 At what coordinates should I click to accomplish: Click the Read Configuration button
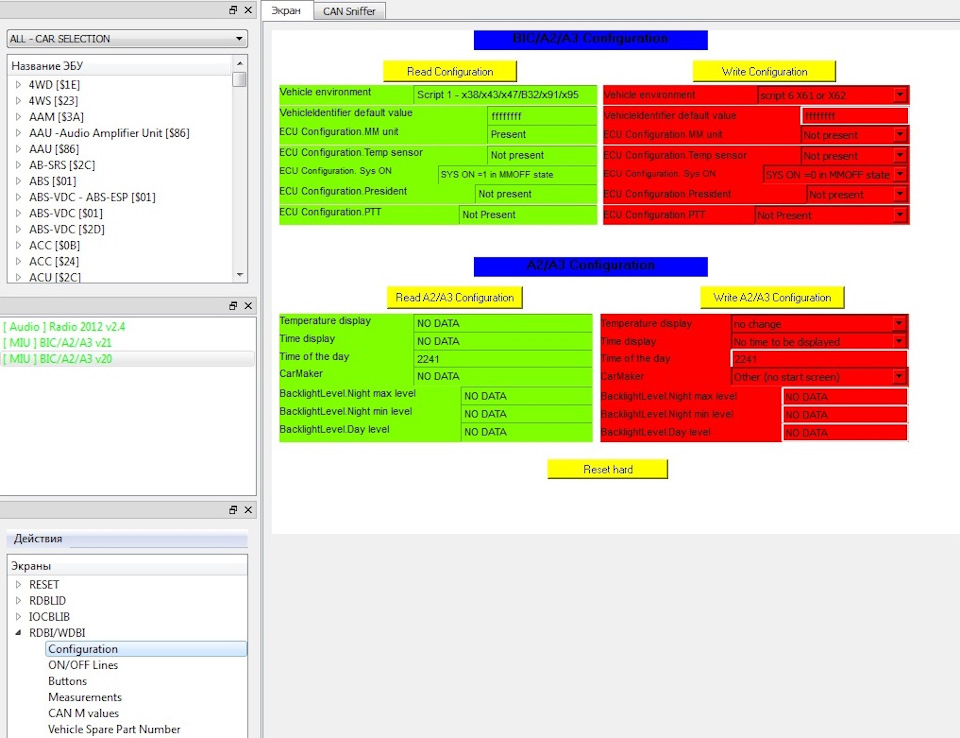[x=450, y=72]
